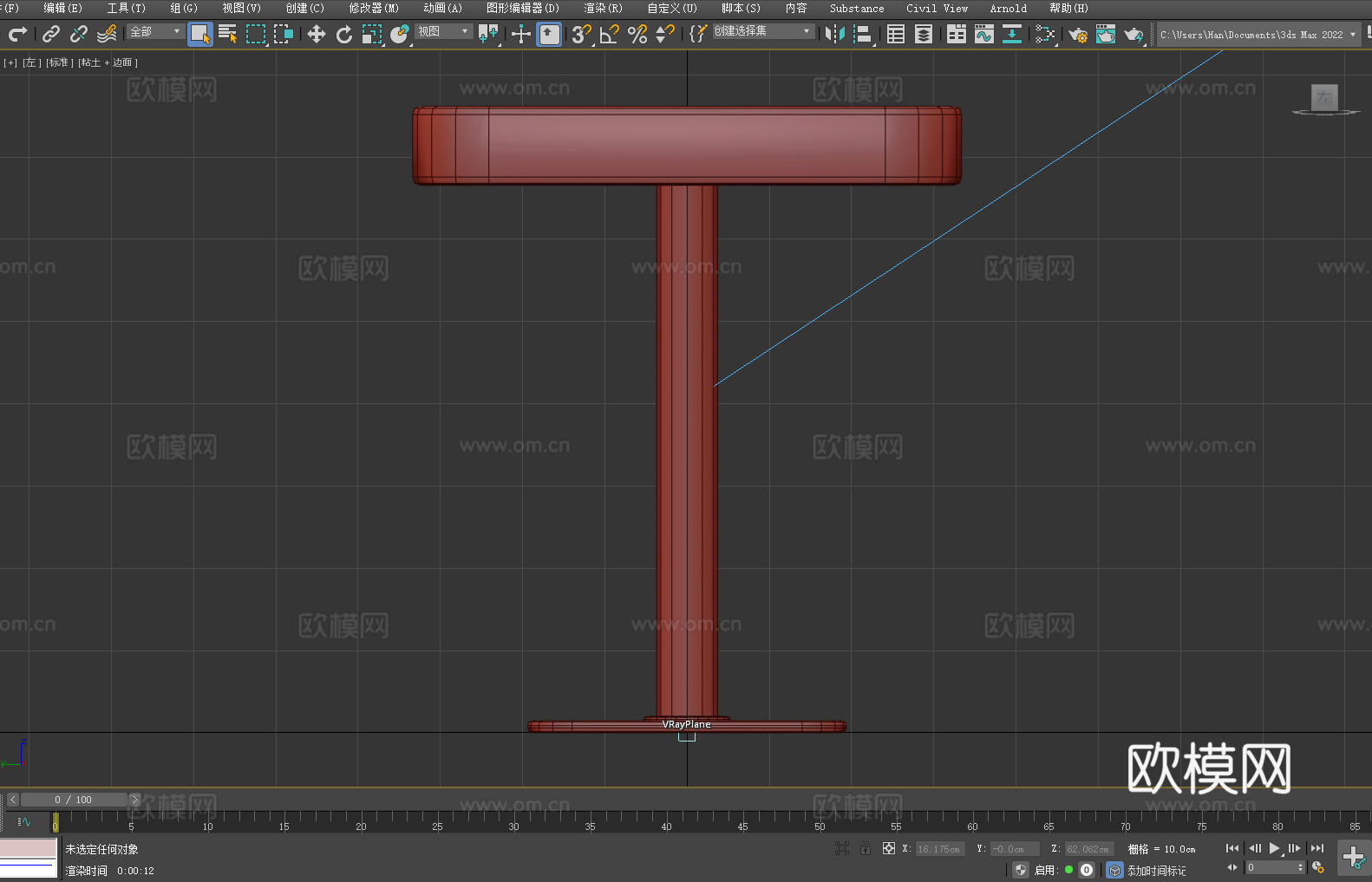Click the Mirror tool icon

[x=835, y=35]
